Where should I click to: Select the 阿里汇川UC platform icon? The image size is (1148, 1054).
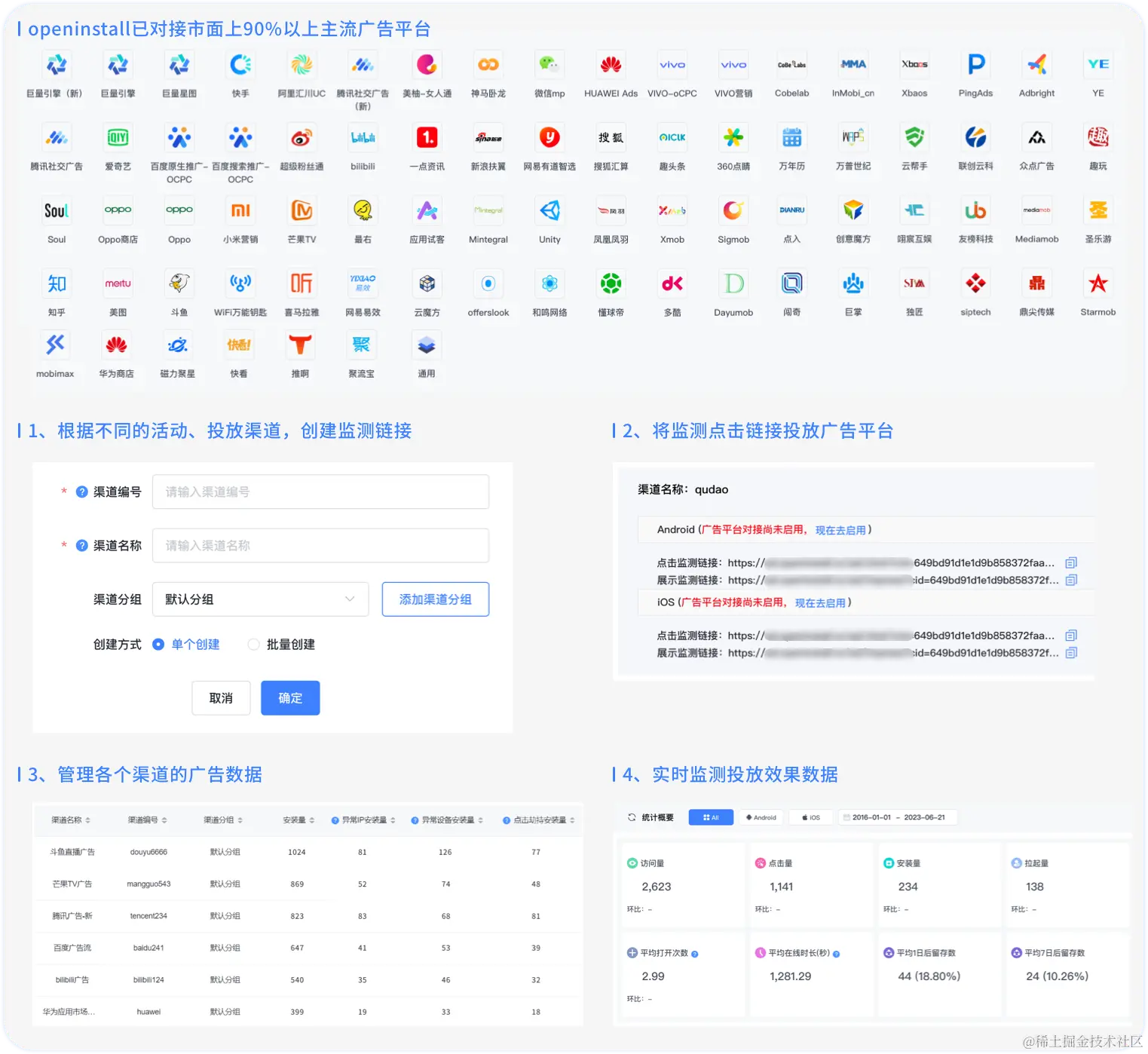(x=302, y=65)
